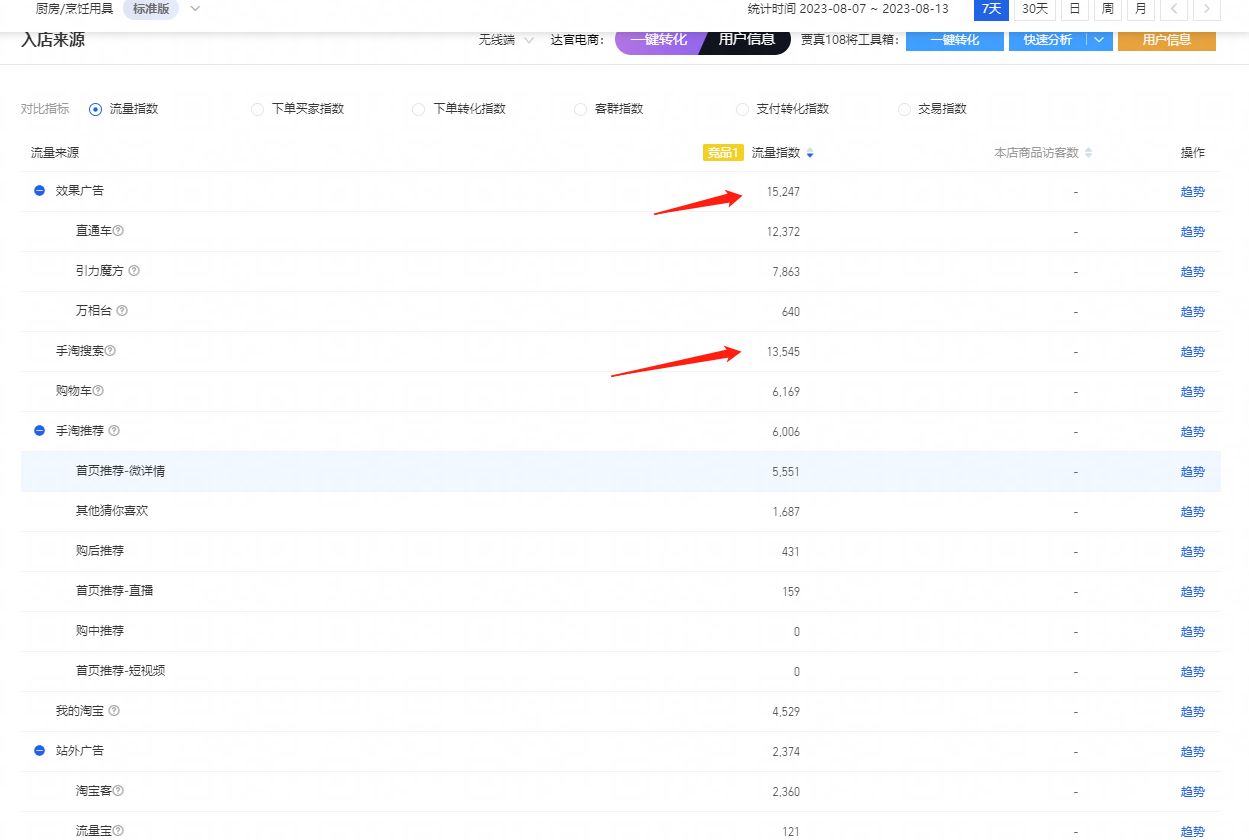Switch to 周 statistics period
The image size is (1249, 840).
click(x=1107, y=9)
